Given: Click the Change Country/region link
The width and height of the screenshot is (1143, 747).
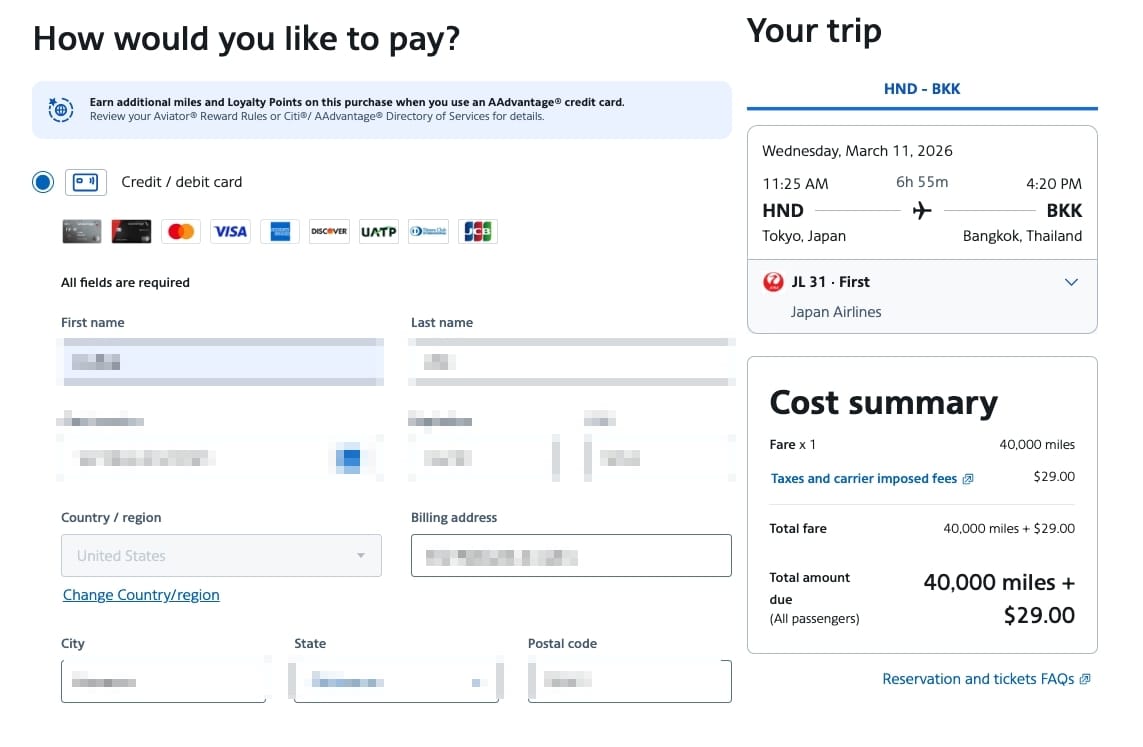Looking at the screenshot, I should pyautogui.click(x=141, y=595).
